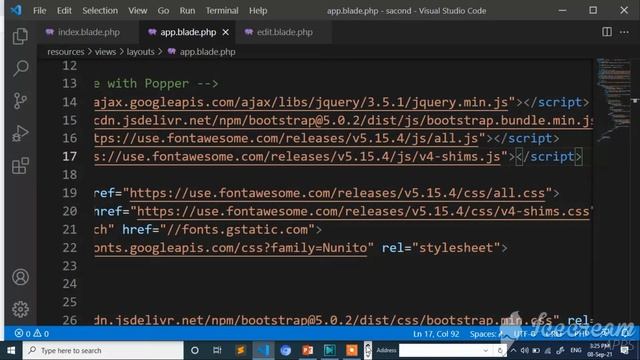Open the taskbar Address dropdown arrow
This screenshot has width=640, height=360.
[x=485, y=350]
